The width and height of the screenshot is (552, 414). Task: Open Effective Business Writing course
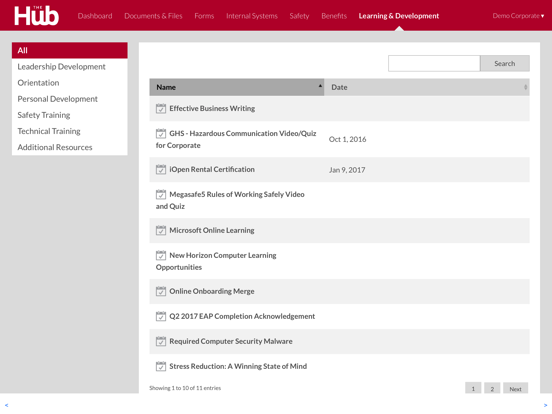pyautogui.click(x=212, y=108)
